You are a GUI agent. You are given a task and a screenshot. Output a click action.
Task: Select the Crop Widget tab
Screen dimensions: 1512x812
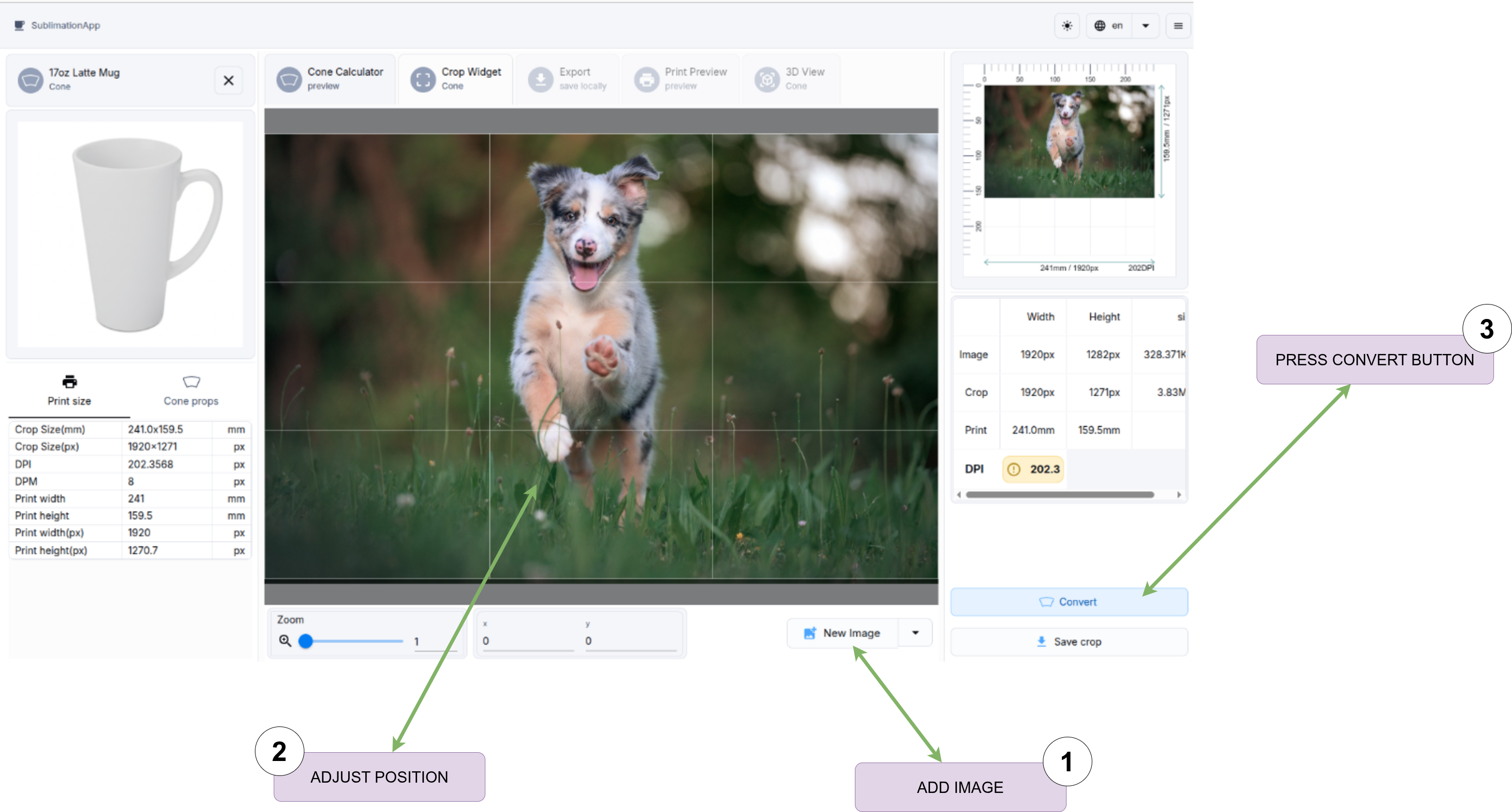[x=456, y=79]
